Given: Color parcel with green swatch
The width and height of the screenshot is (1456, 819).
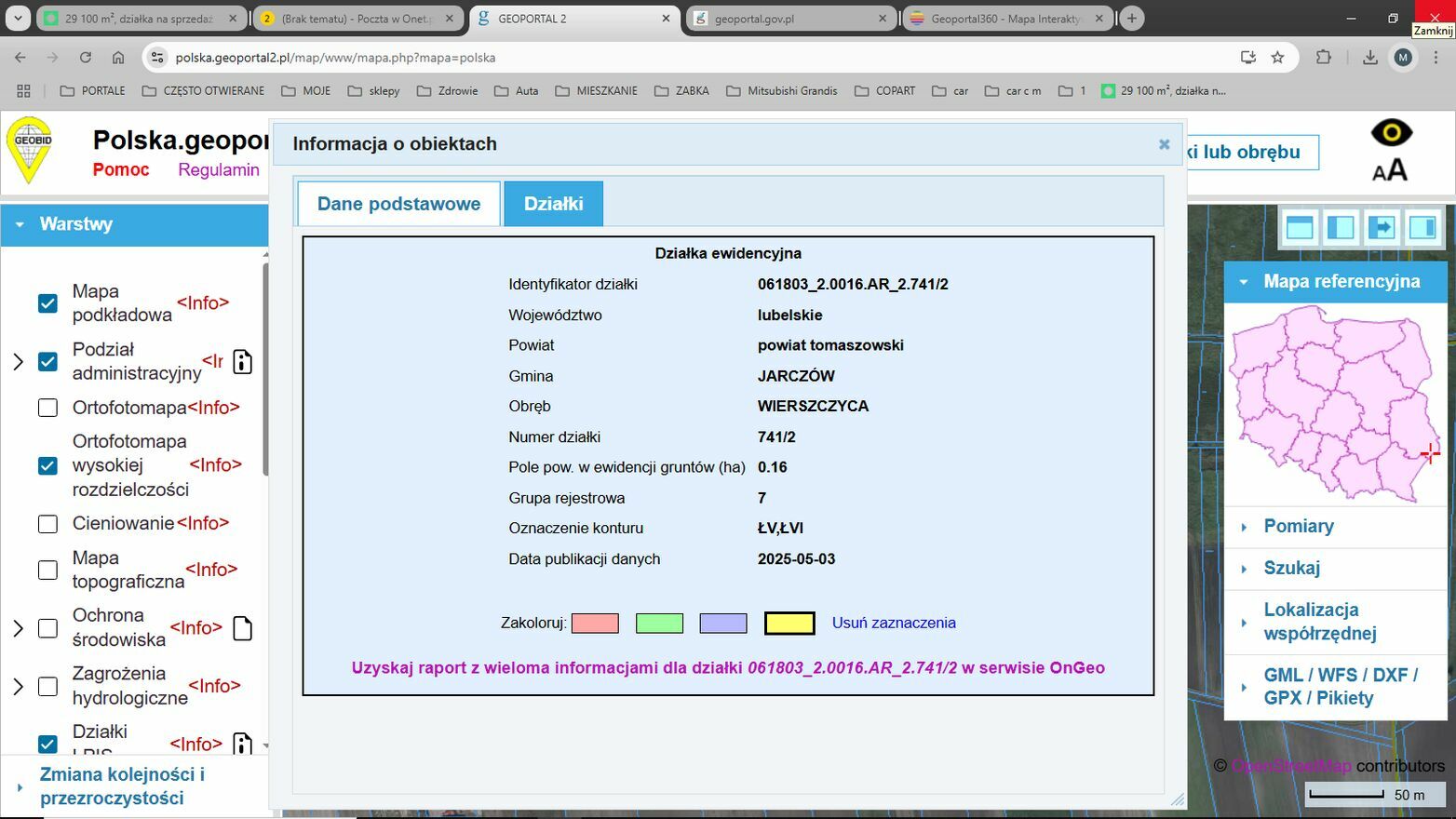Looking at the screenshot, I should coord(659,624).
